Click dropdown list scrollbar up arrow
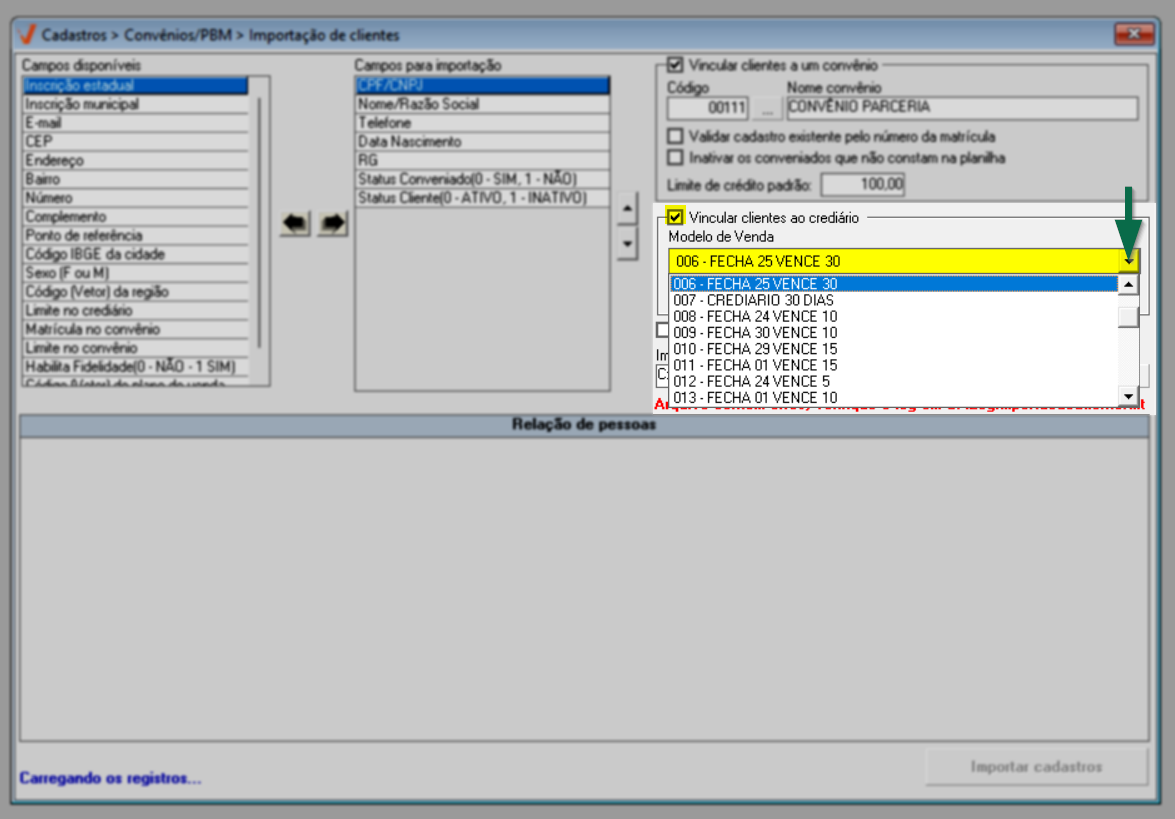Image resolution: width=1175 pixels, height=819 pixels. (x=1129, y=285)
